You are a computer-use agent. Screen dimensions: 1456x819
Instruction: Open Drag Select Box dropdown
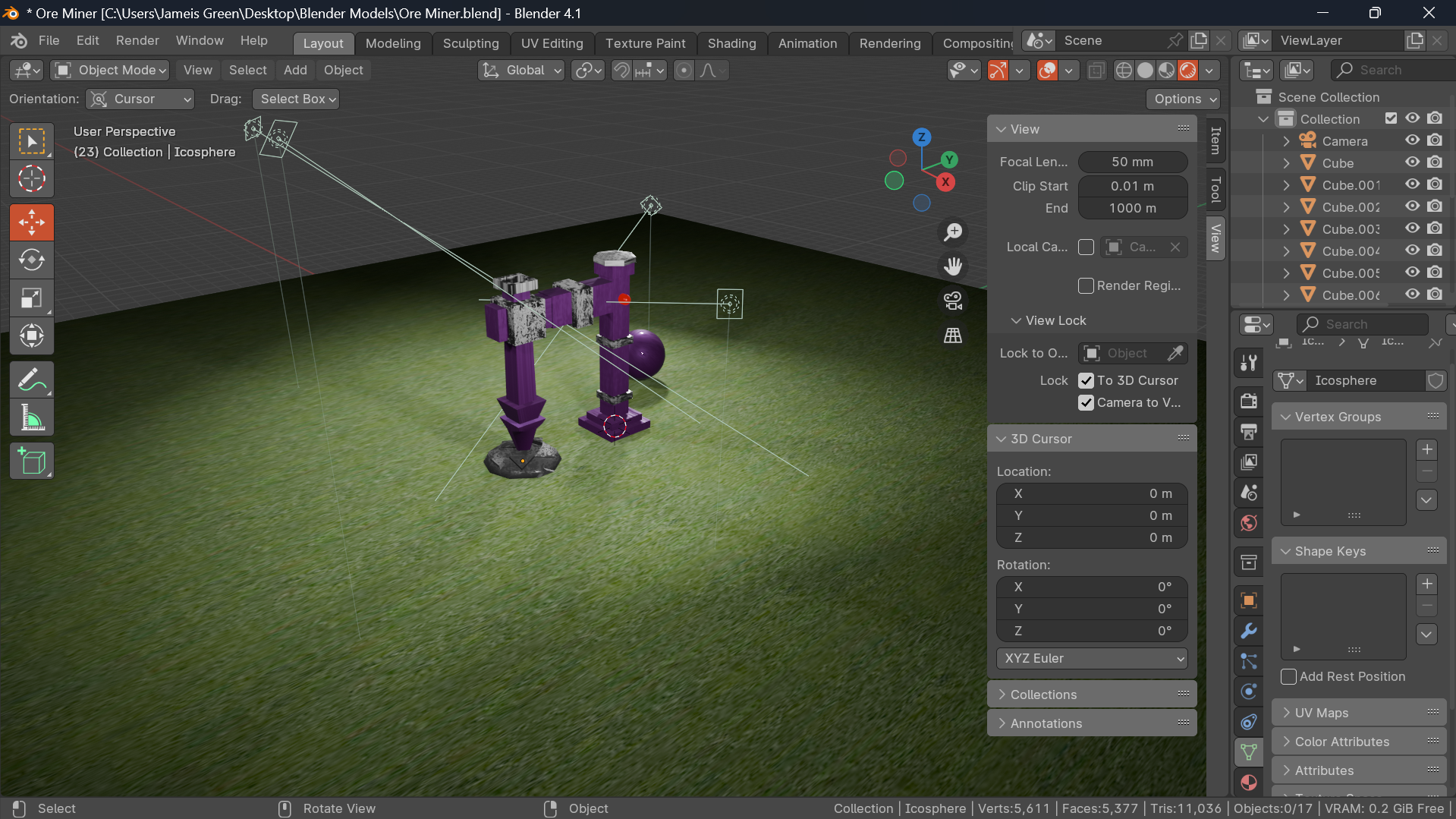click(296, 99)
